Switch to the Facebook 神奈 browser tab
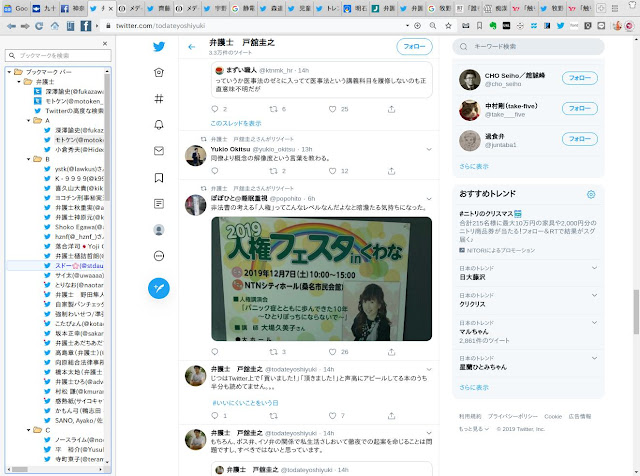 click(x=73, y=8)
